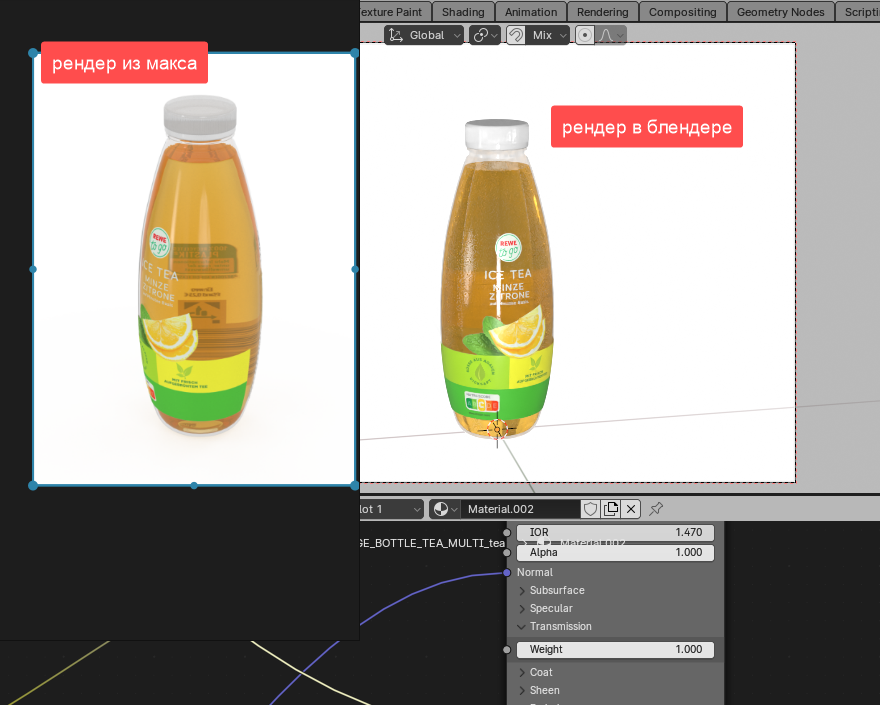Image resolution: width=880 pixels, height=705 pixels.
Task: Open the Shading workspace tab
Action: (x=462, y=12)
